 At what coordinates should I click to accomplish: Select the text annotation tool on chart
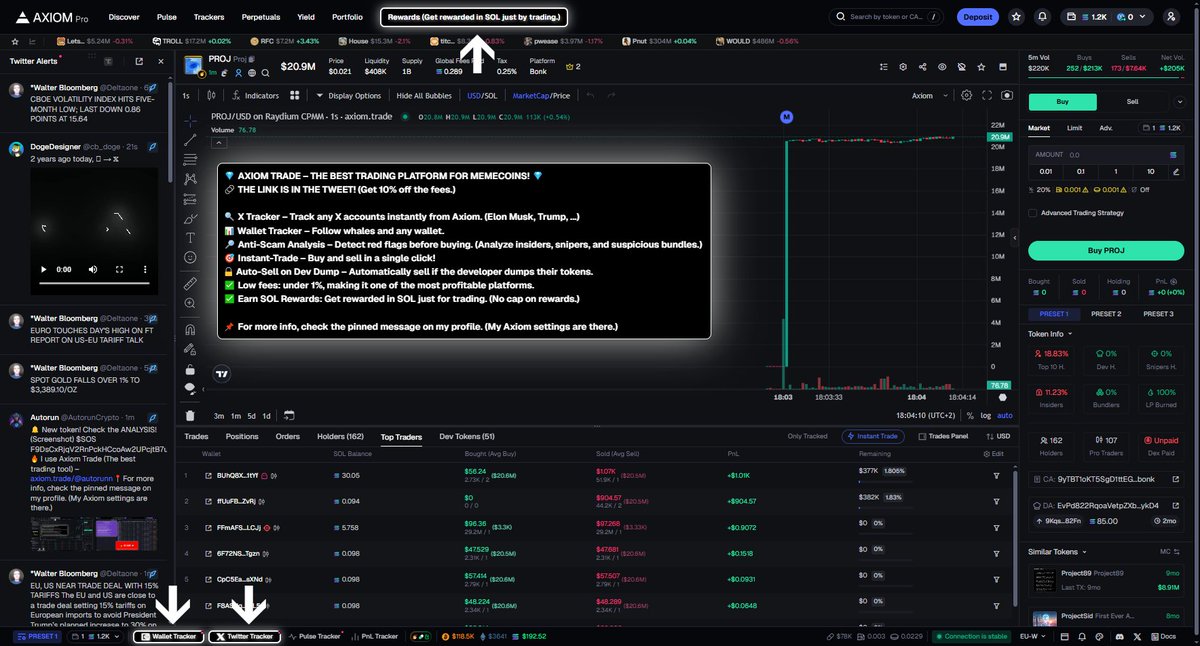coord(190,238)
